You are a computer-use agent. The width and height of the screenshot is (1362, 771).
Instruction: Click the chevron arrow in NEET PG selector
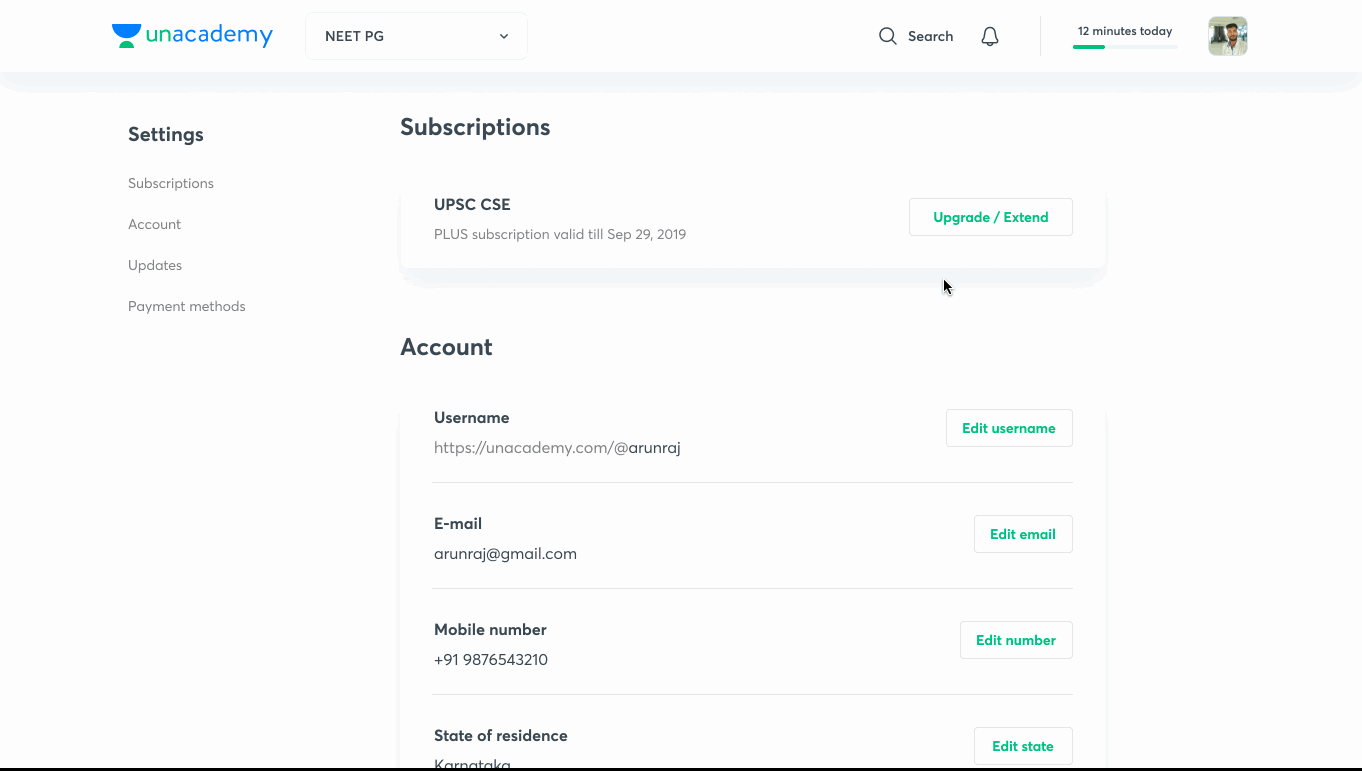click(504, 36)
